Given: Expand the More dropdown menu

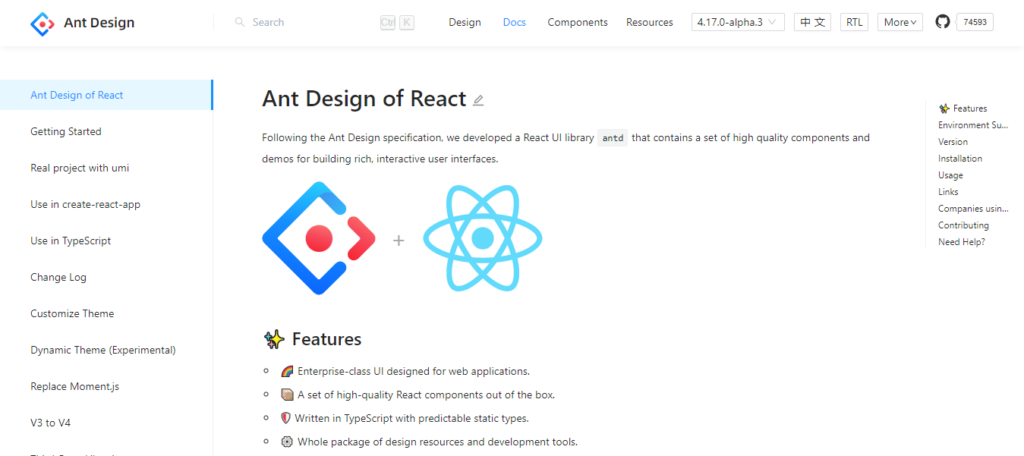Looking at the screenshot, I should pyautogui.click(x=900, y=22).
